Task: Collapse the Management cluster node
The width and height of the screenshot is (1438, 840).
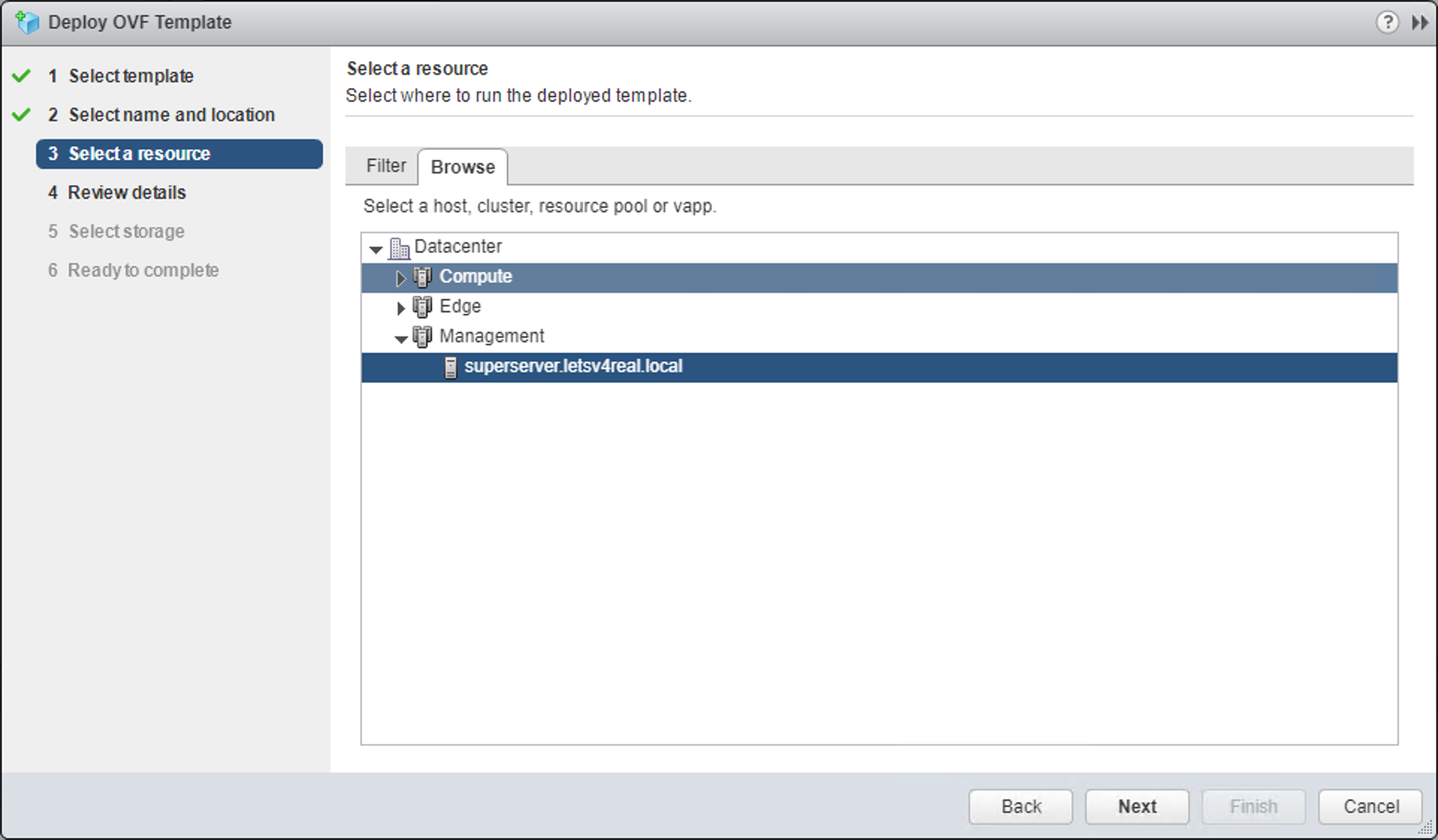Action: pyautogui.click(x=401, y=339)
